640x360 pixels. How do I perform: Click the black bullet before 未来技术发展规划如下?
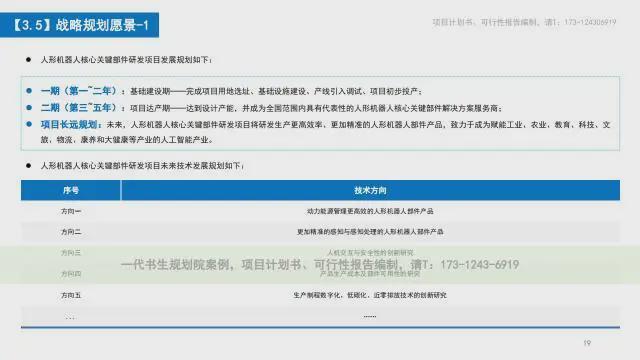28,165
